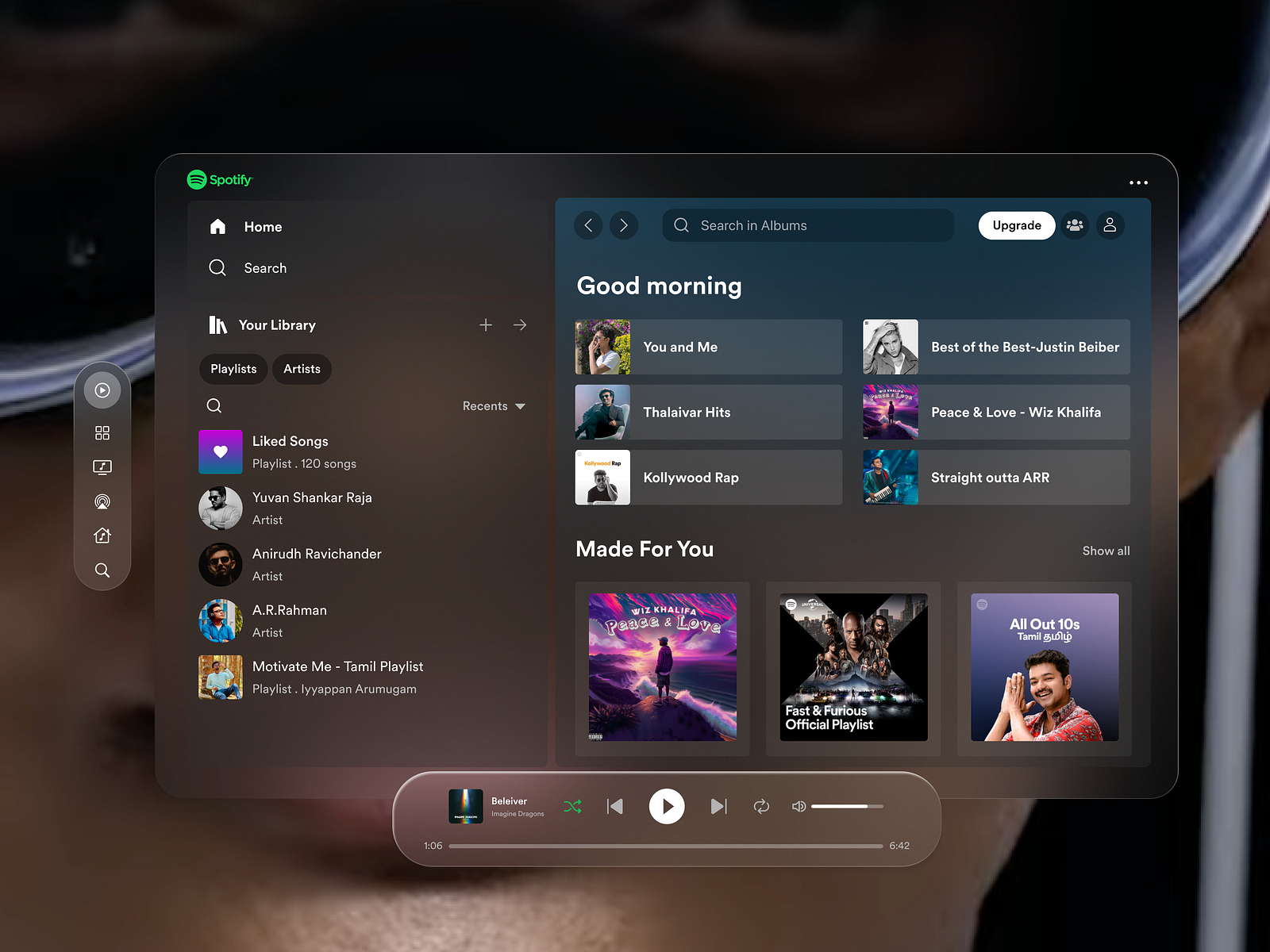
Task: Open the three-dot more options menu
Action: click(x=1138, y=182)
